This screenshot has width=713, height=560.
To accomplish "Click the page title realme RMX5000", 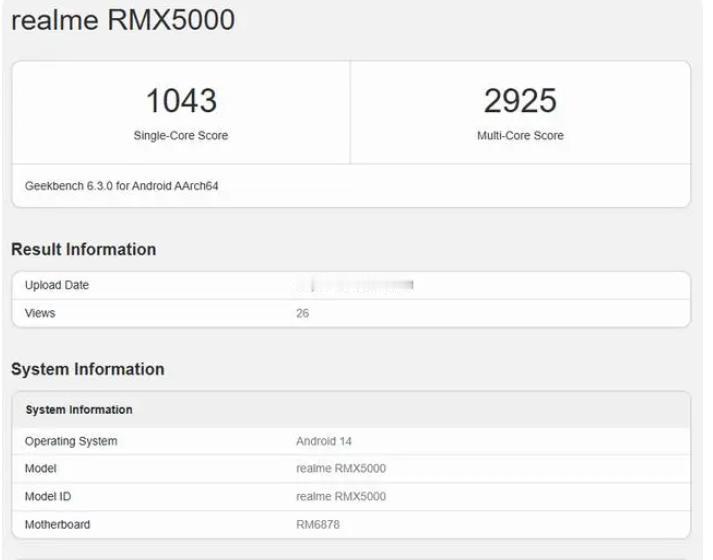I will click(123, 20).
